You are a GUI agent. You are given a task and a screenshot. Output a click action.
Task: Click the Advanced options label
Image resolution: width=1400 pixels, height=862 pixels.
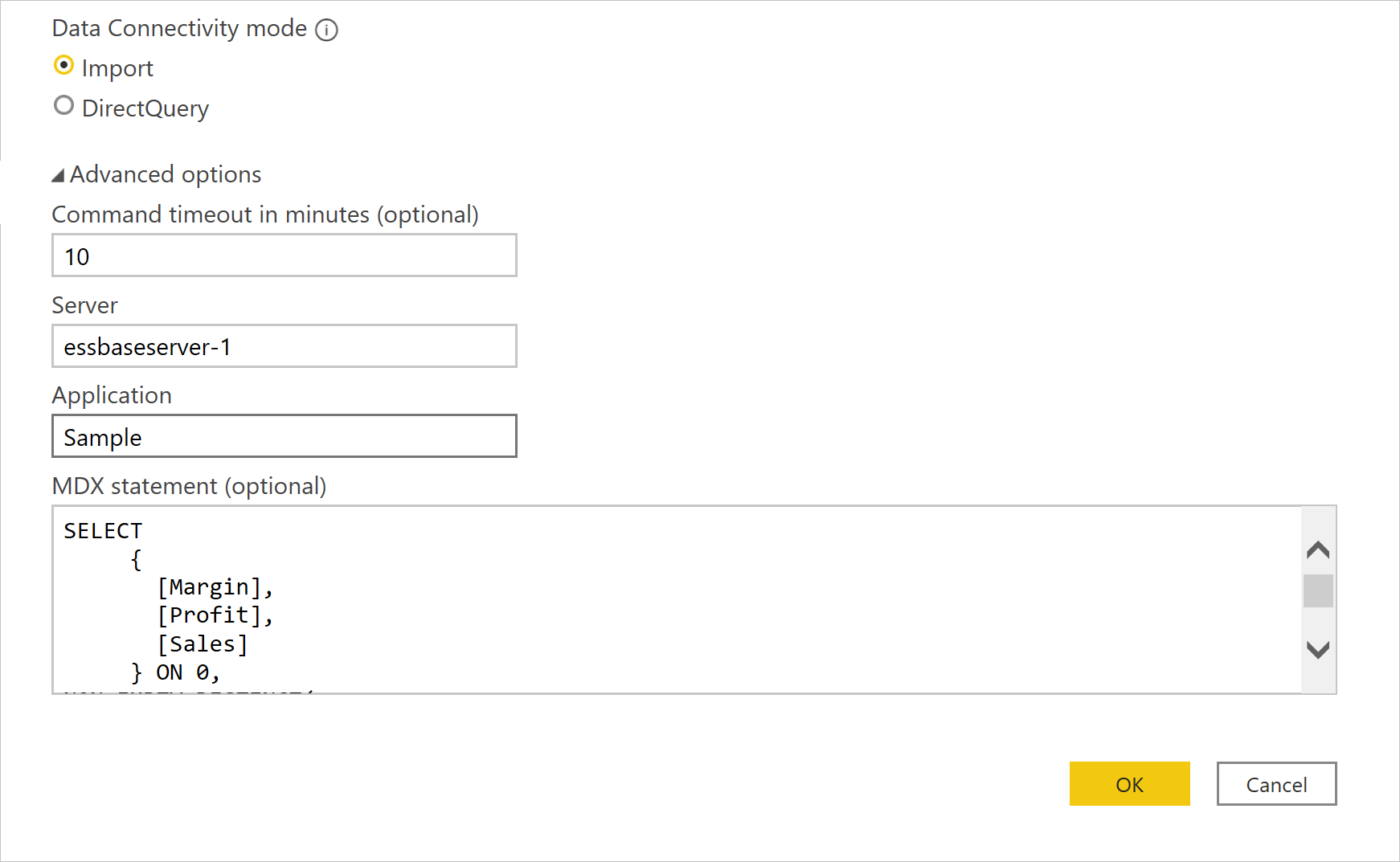166,174
